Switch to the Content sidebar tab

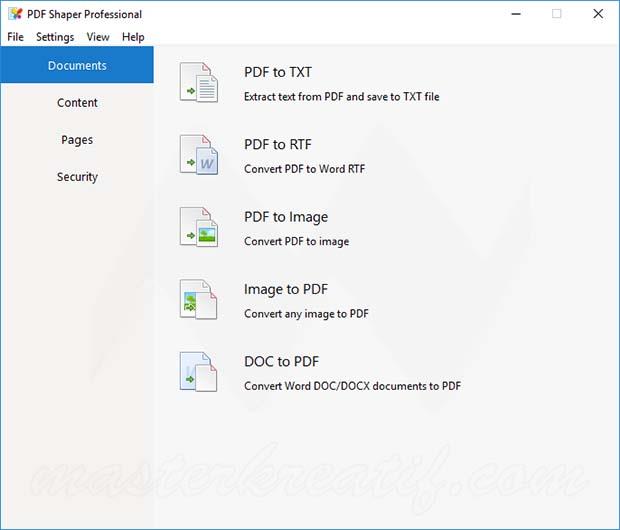point(77,102)
